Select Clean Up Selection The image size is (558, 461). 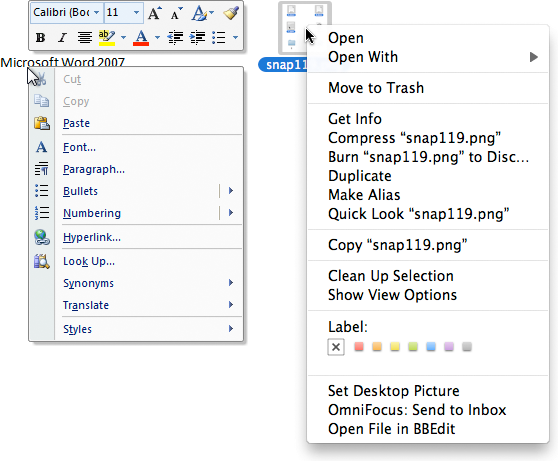(391, 276)
